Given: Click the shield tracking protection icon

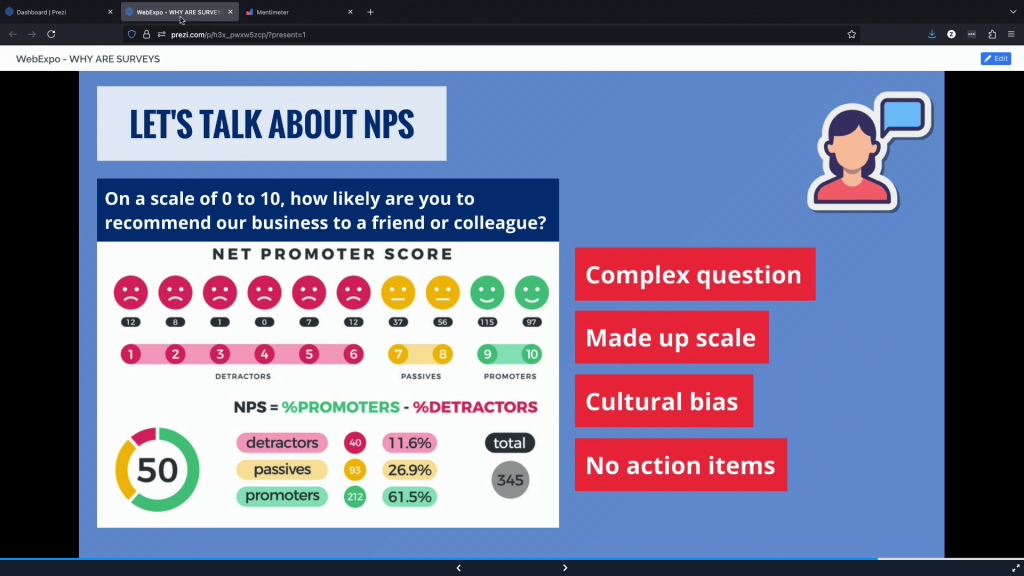Looking at the screenshot, I should pos(132,34).
